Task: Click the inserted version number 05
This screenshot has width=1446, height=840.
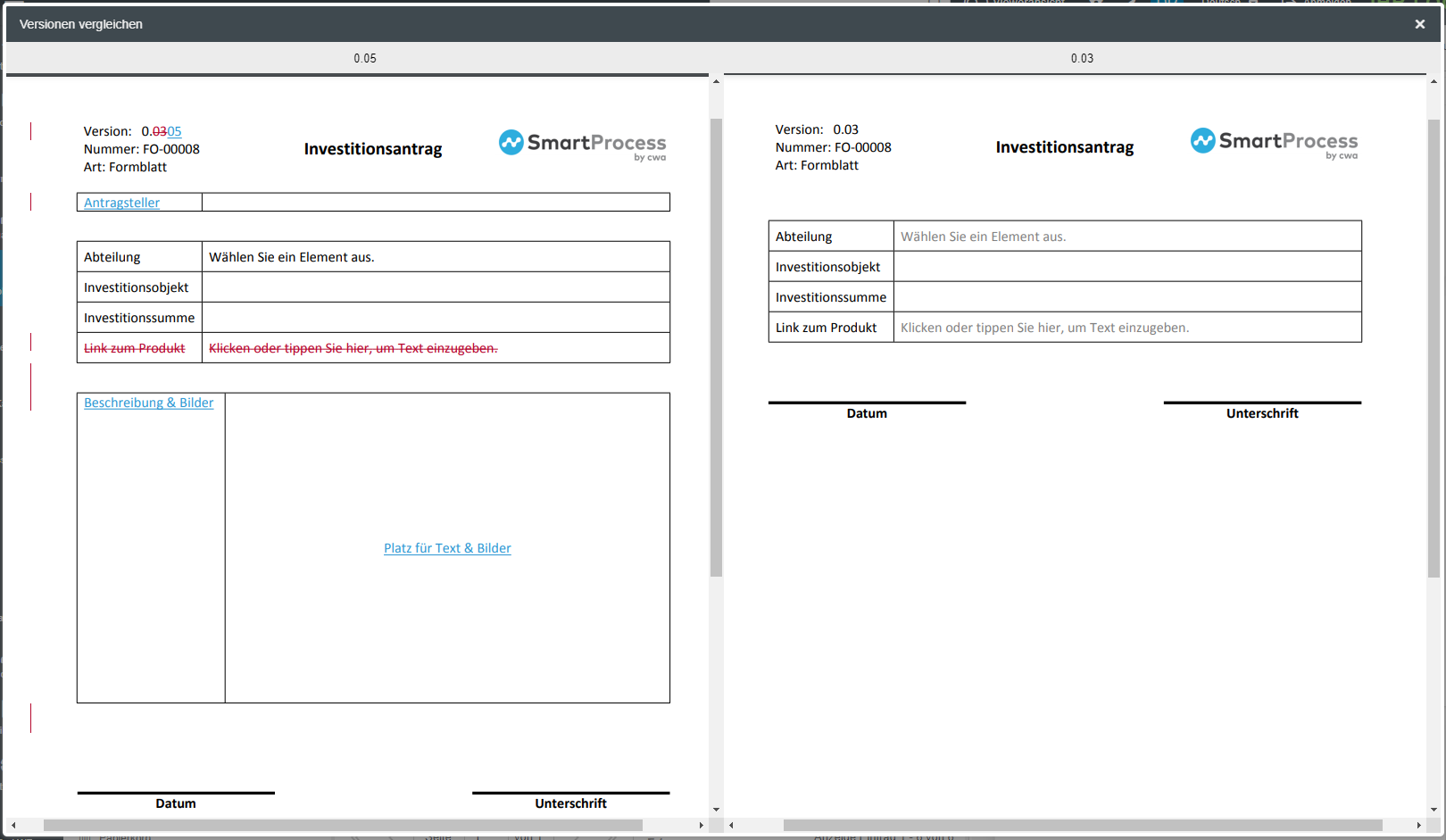Action: [174, 131]
